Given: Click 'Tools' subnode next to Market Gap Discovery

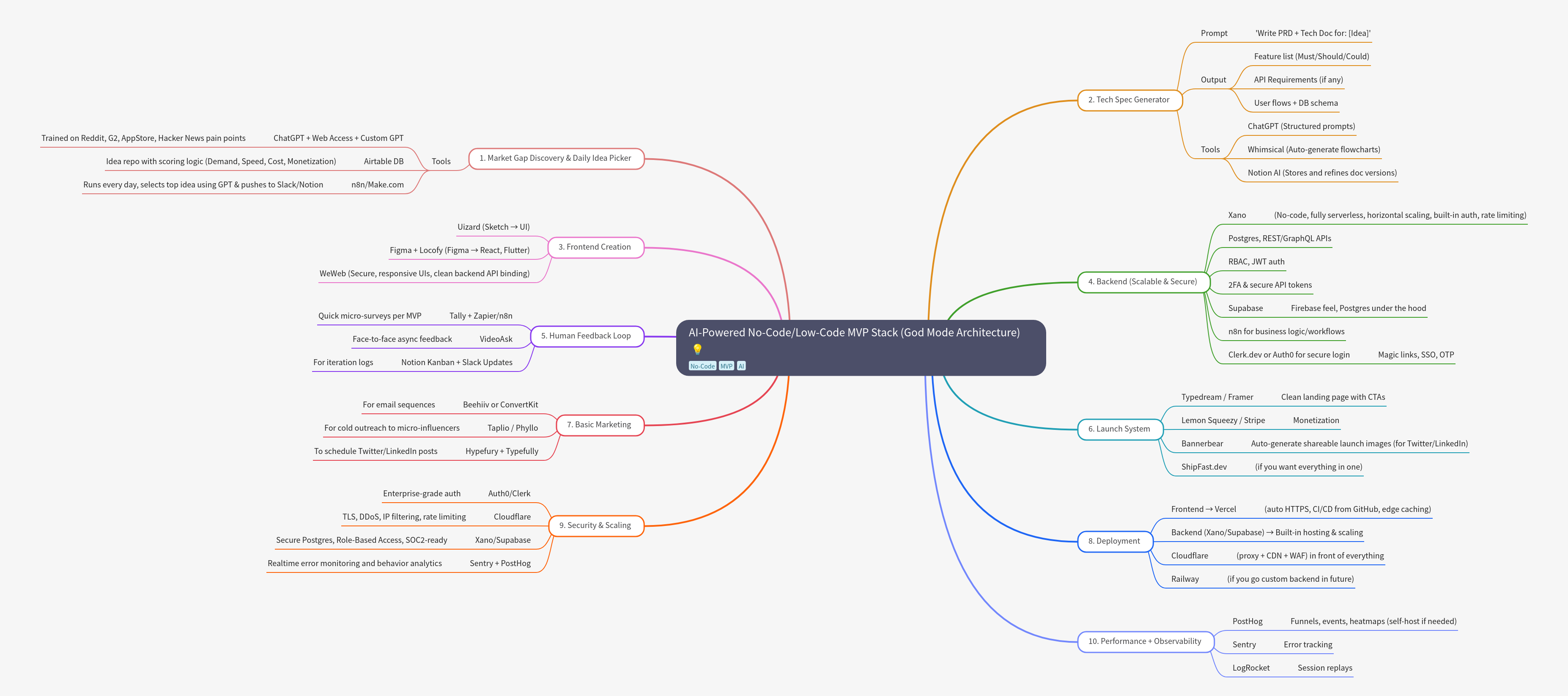Looking at the screenshot, I should [441, 162].
